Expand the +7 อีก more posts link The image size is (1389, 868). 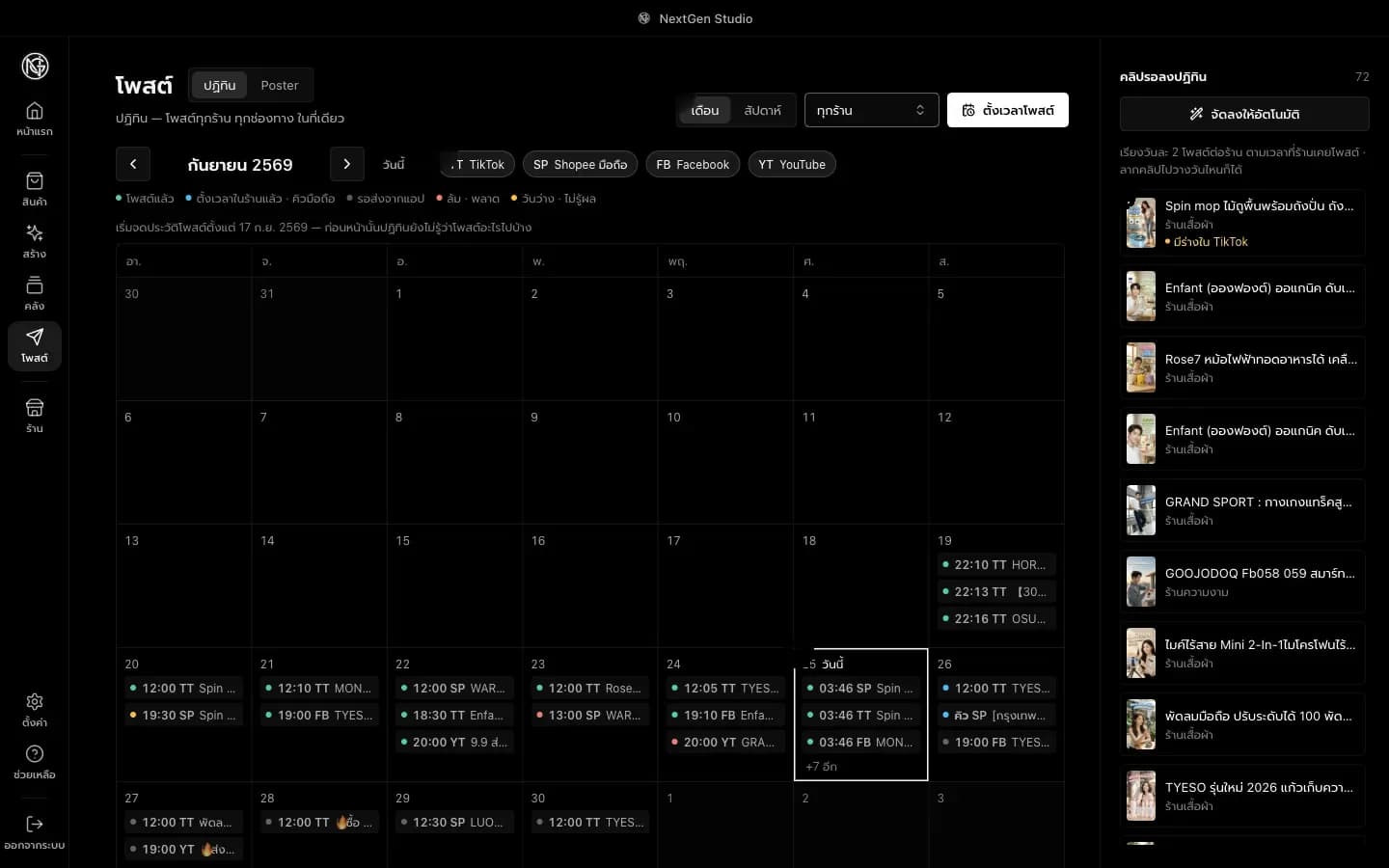[822, 767]
